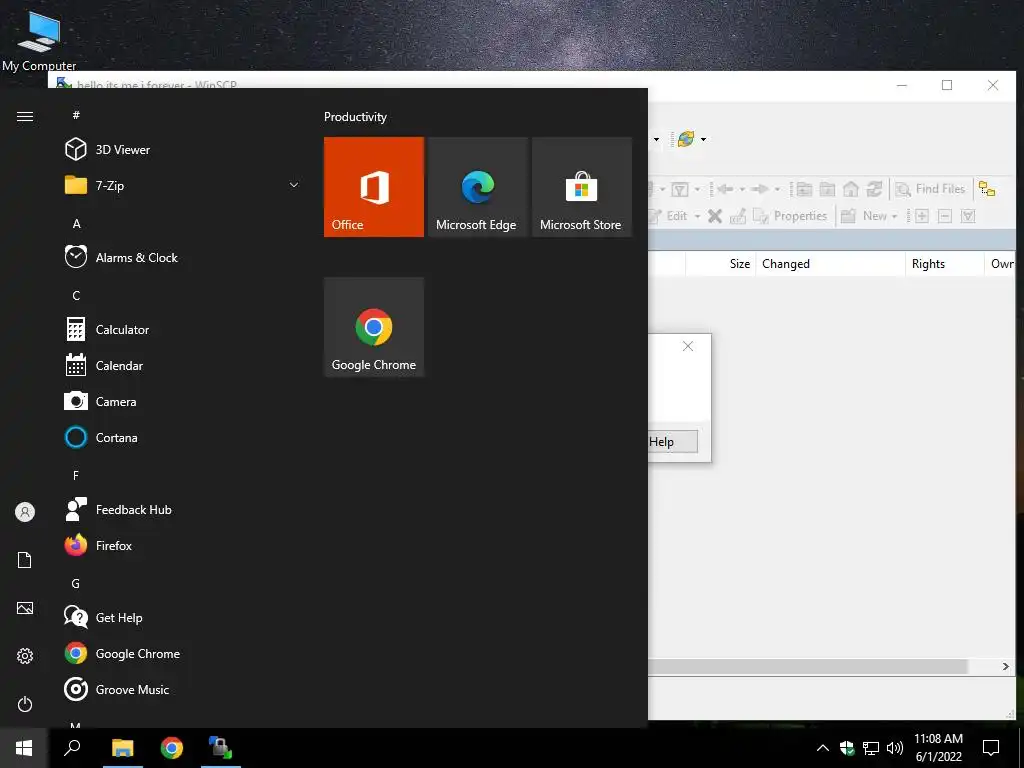The image size is (1024, 768).
Task: Click New in WinSCP toolbar
Action: [863, 216]
